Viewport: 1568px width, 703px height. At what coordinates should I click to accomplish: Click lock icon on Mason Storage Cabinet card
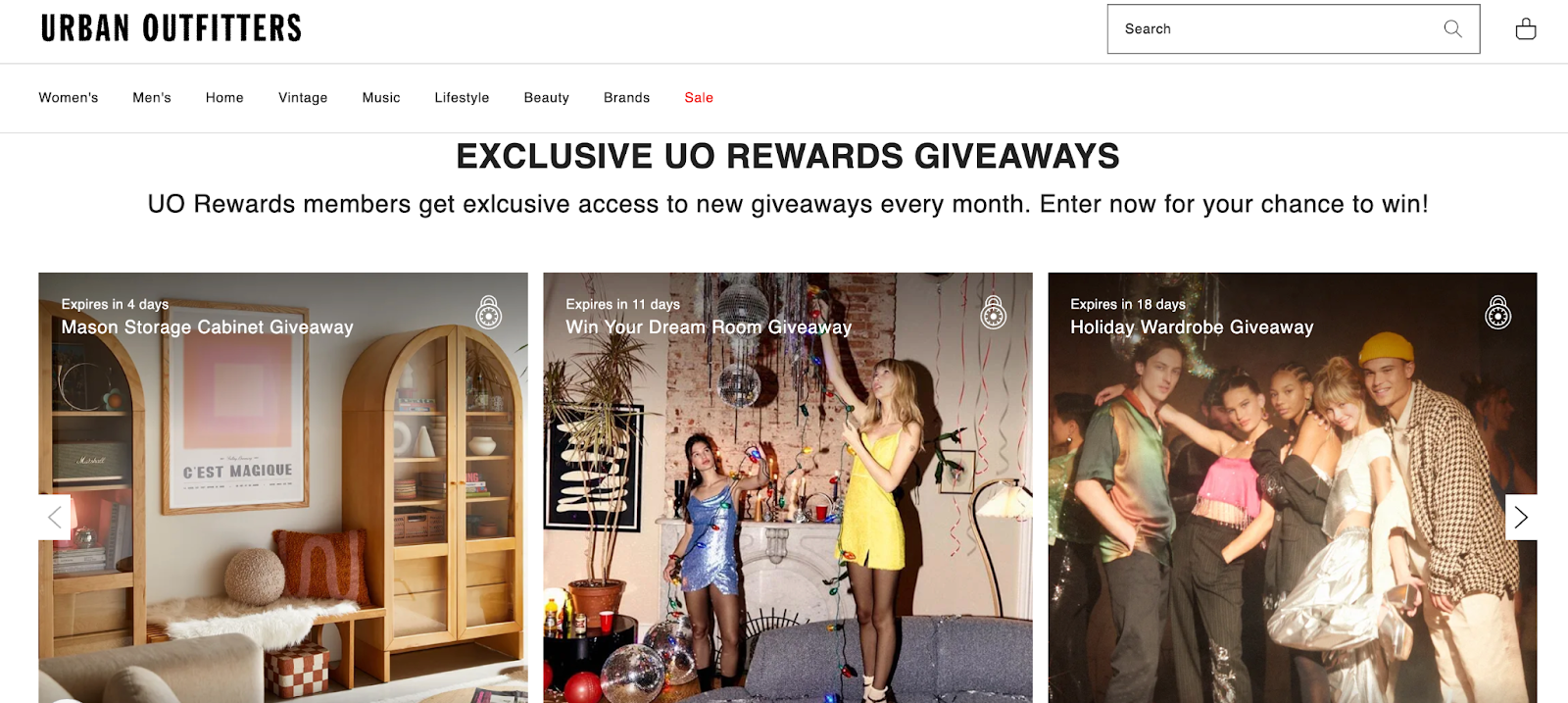tap(489, 313)
